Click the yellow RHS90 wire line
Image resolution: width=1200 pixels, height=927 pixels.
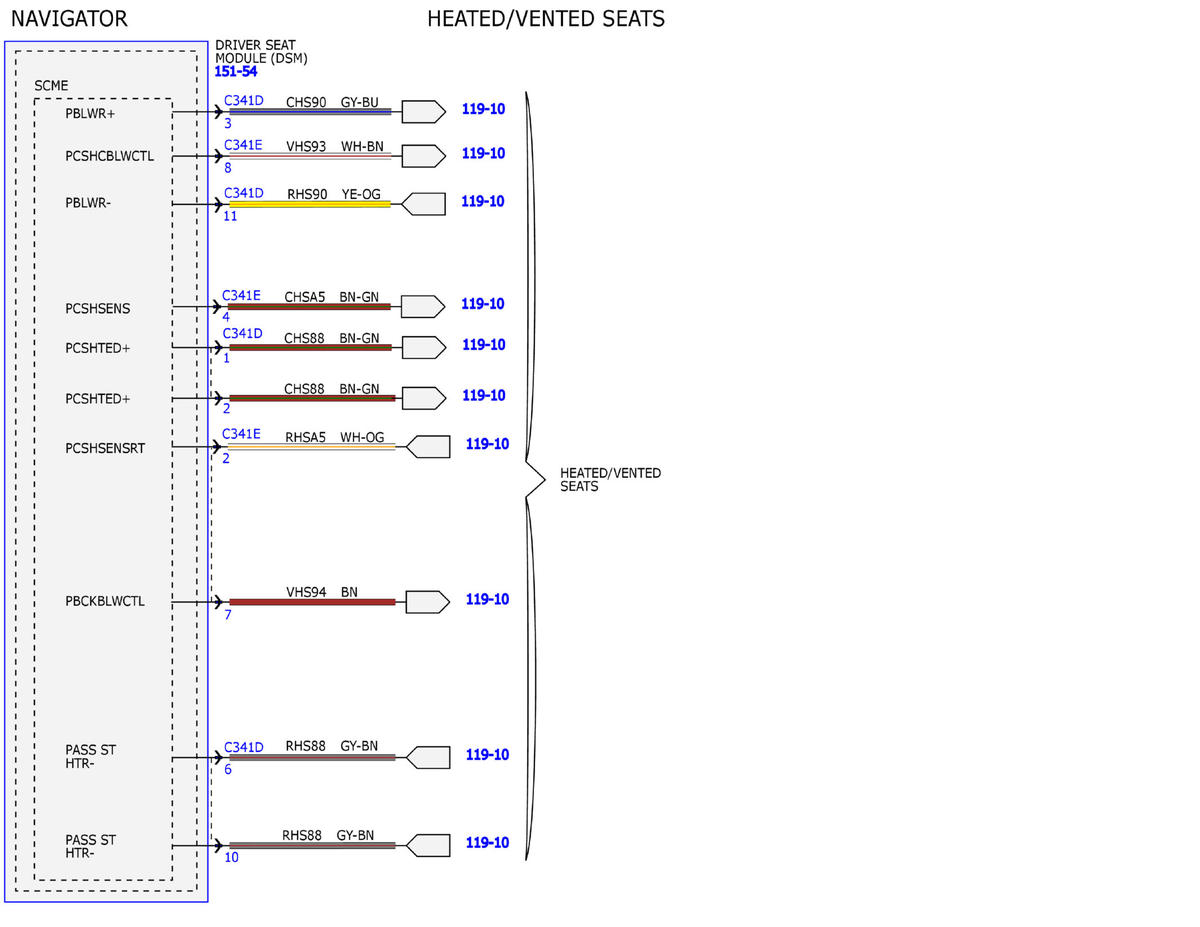310,204
